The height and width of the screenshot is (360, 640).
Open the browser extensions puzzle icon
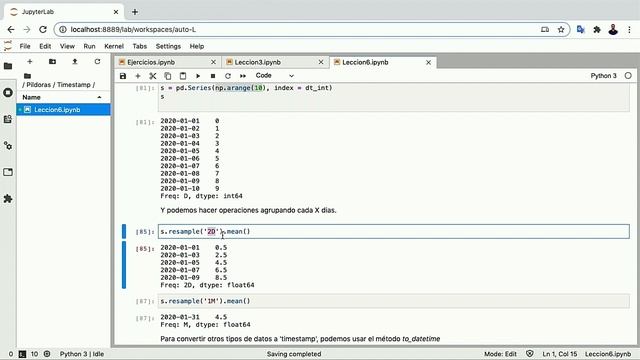pyautogui.click(x=597, y=29)
